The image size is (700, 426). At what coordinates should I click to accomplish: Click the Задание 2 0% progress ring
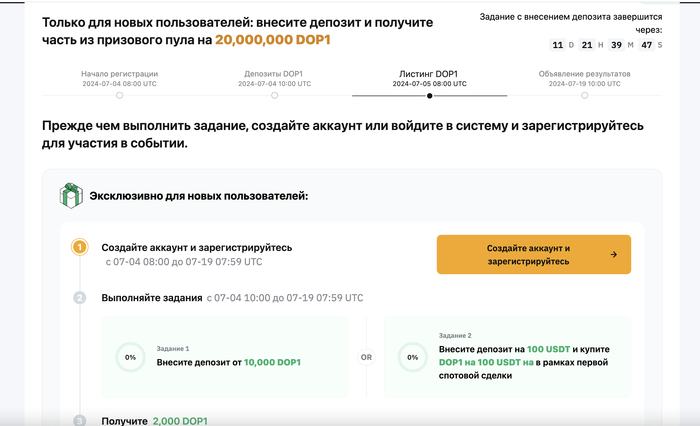(412, 357)
